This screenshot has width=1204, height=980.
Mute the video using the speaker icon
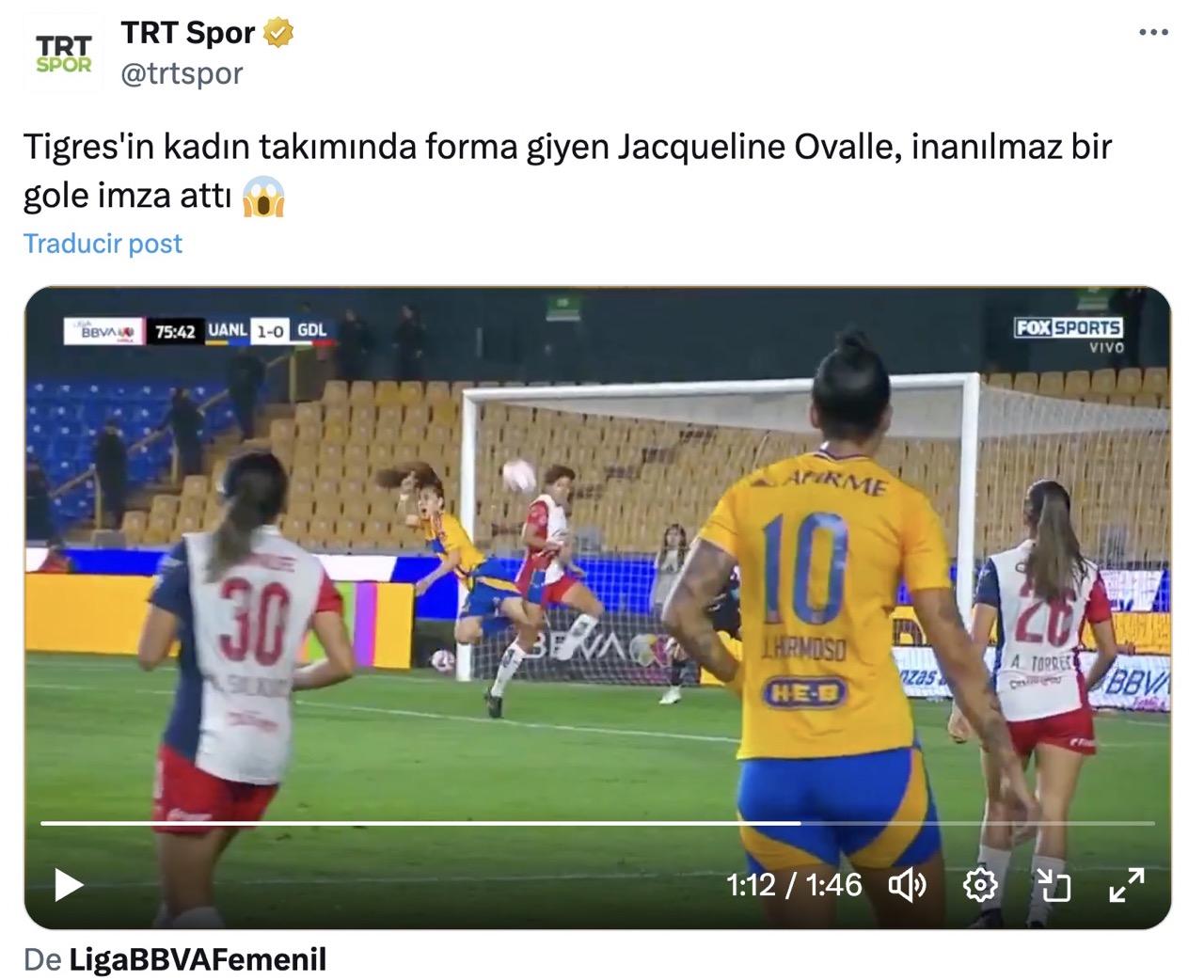[x=908, y=885]
